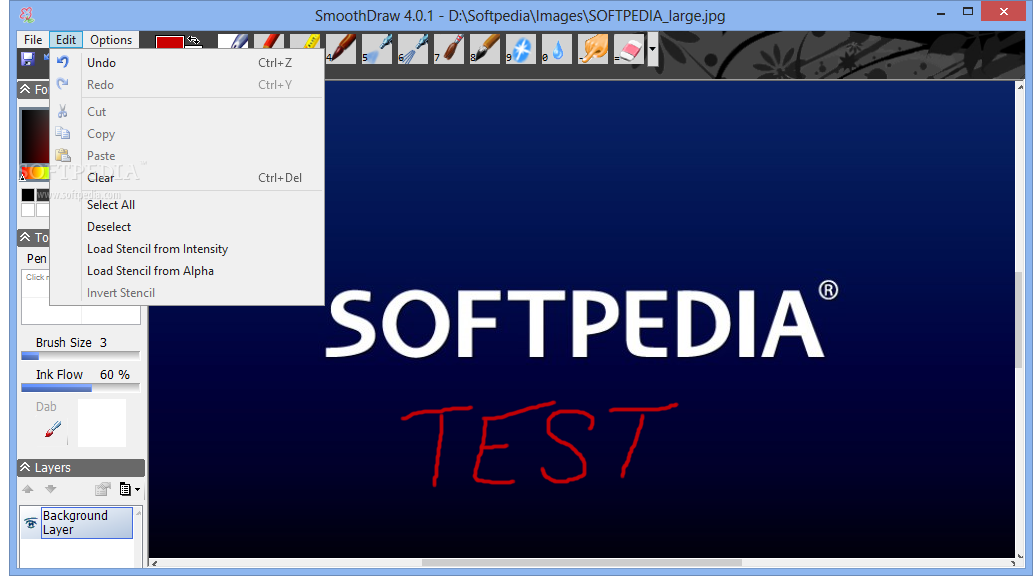
Task: Adjust the Ink Flow slider
Action: [80, 388]
